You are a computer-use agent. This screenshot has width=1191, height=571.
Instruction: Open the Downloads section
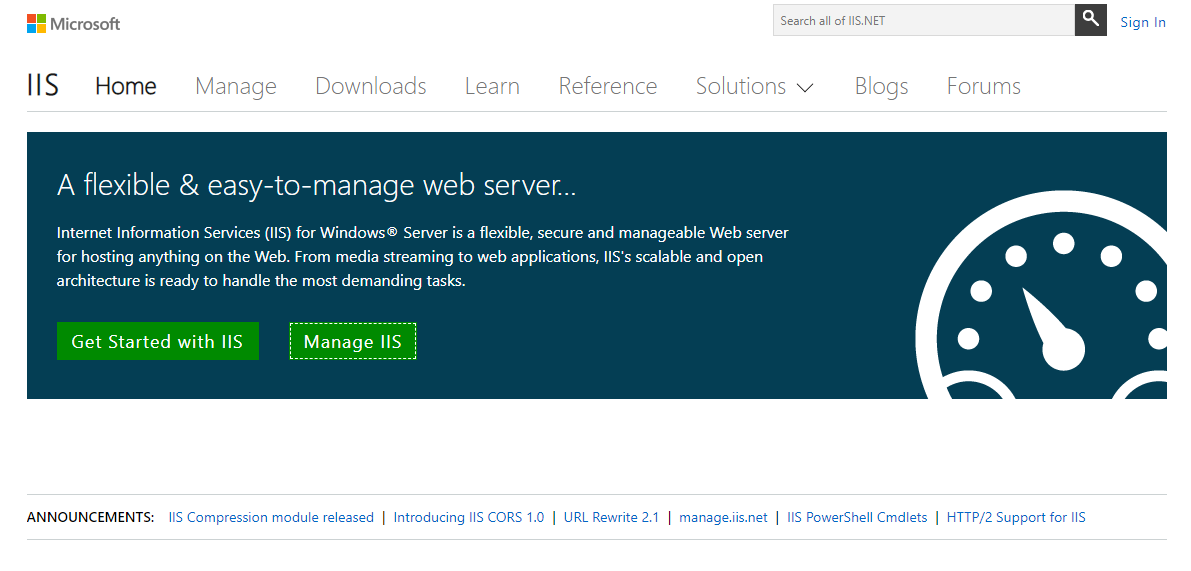pyautogui.click(x=371, y=87)
